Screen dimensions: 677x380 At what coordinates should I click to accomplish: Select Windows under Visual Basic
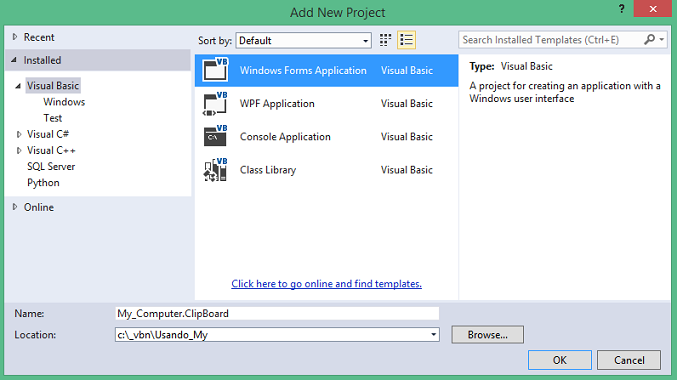(64, 102)
